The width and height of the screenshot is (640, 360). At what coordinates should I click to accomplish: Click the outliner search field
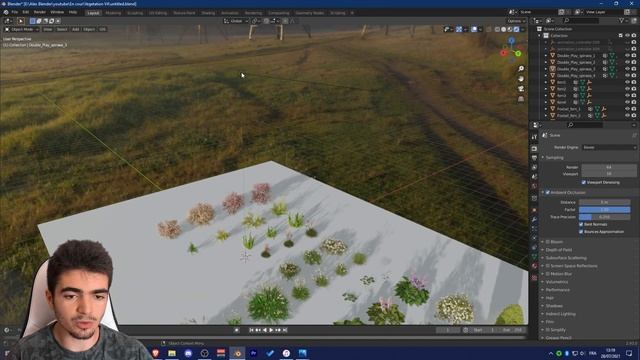click(582, 20)
